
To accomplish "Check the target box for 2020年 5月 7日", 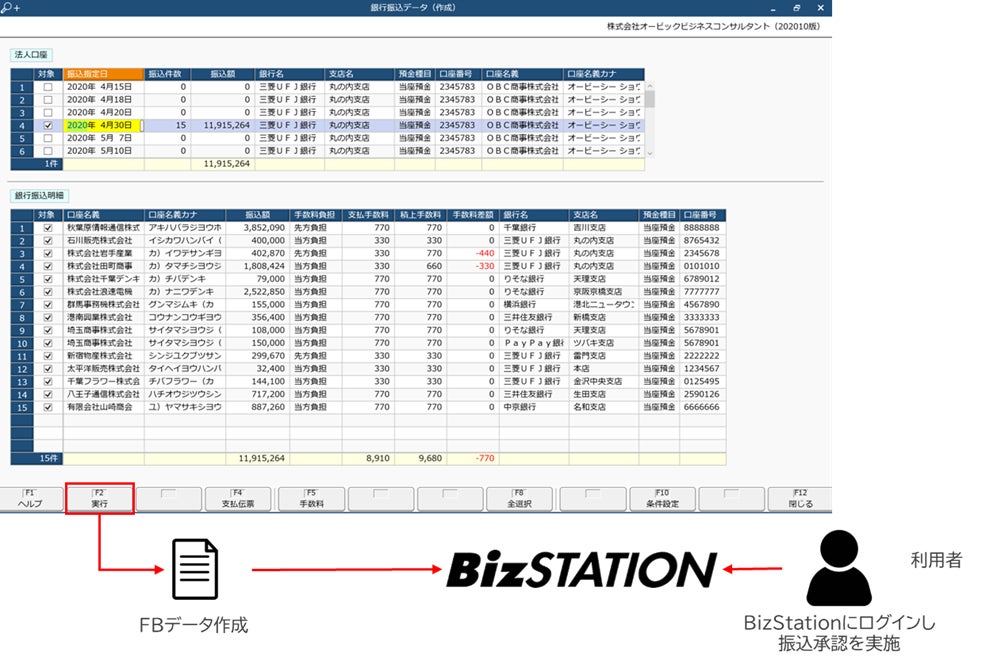I will point(48,138).
